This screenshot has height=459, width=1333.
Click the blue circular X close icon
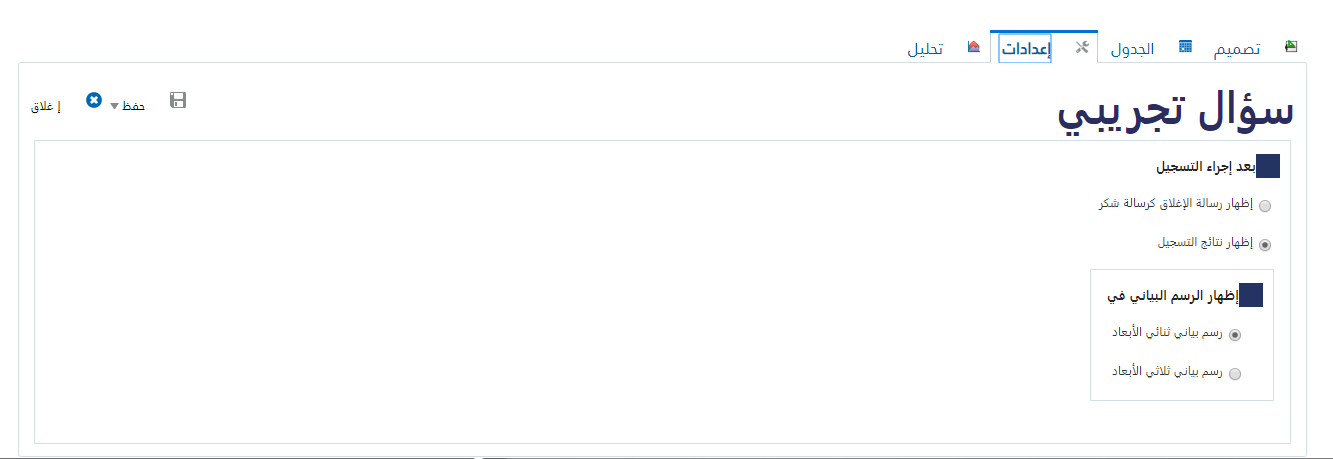coord(94,100)
